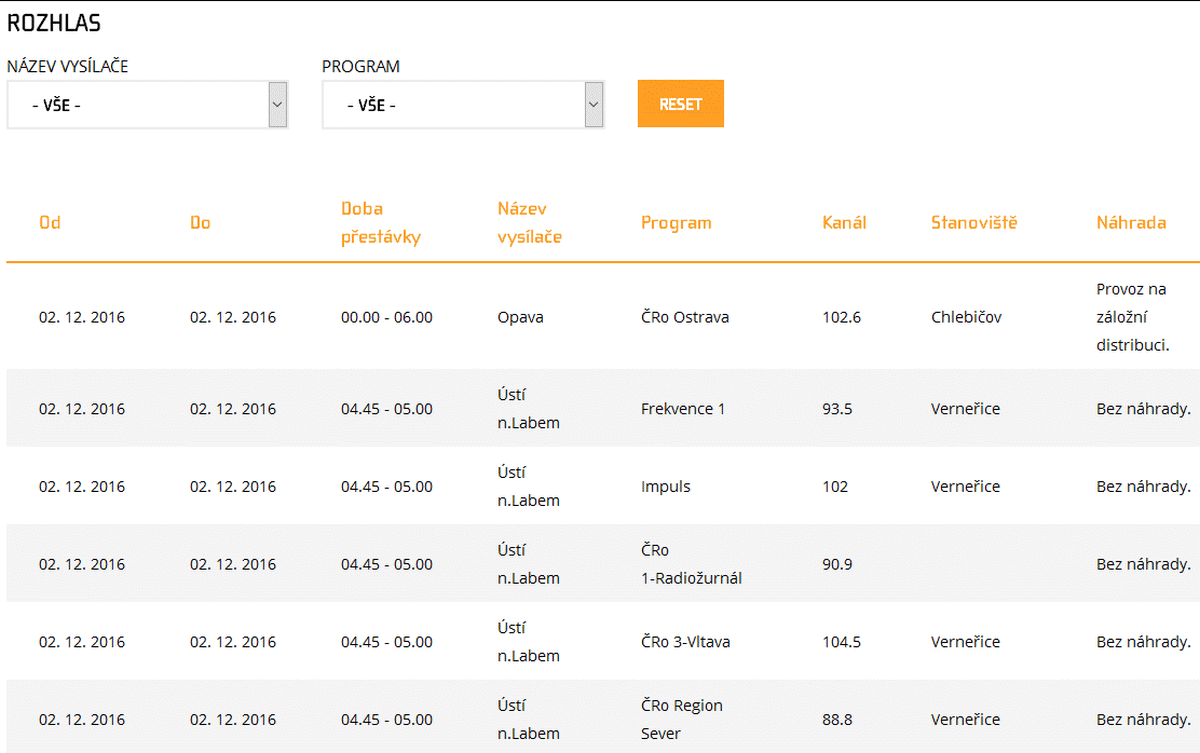Expand the Program filter dropdown
The image size is (1200, 753).
click(463, 105)
